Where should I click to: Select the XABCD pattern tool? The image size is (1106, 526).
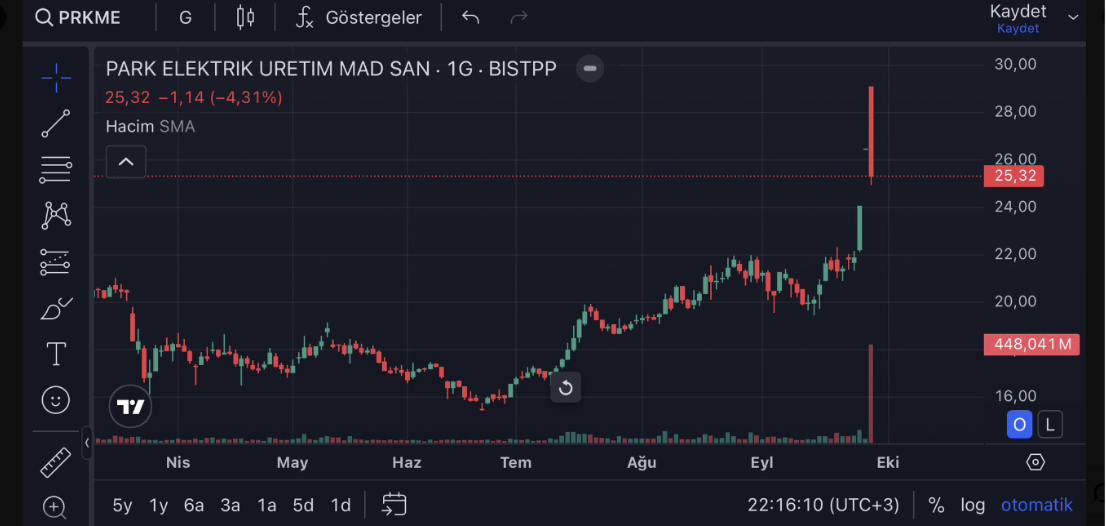coord(56,215)
